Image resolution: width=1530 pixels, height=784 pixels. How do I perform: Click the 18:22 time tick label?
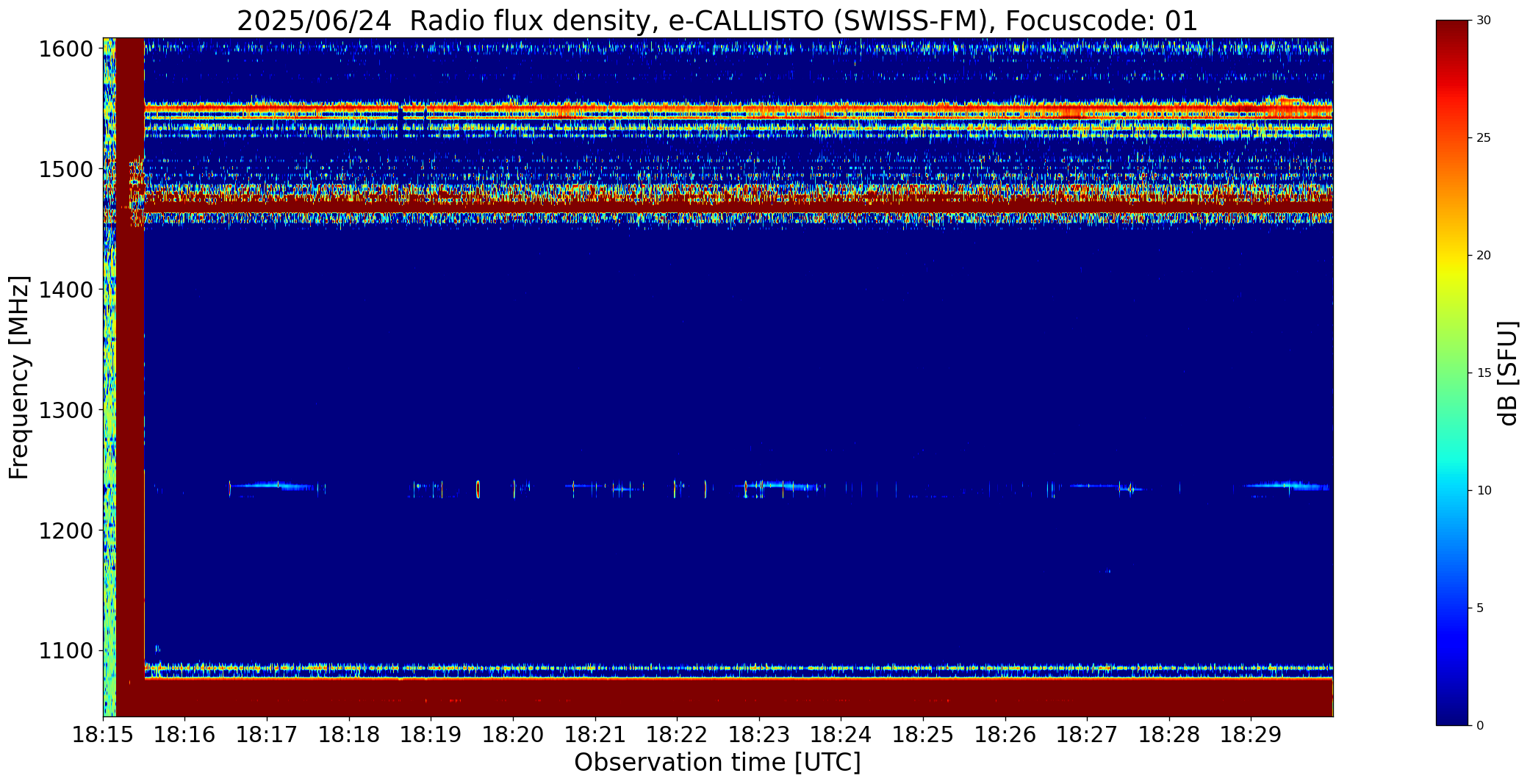(x=678, y=735)
